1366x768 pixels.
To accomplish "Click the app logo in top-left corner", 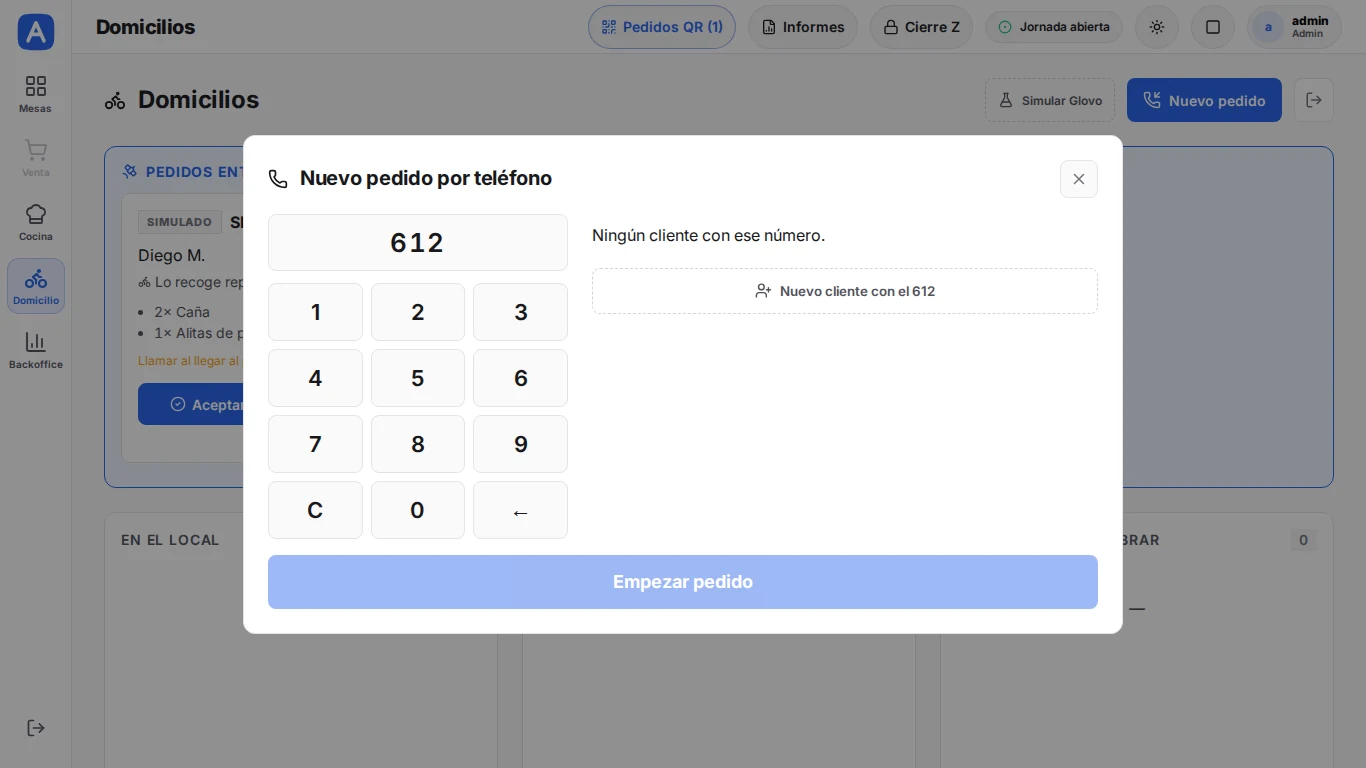I will point(35,32).
